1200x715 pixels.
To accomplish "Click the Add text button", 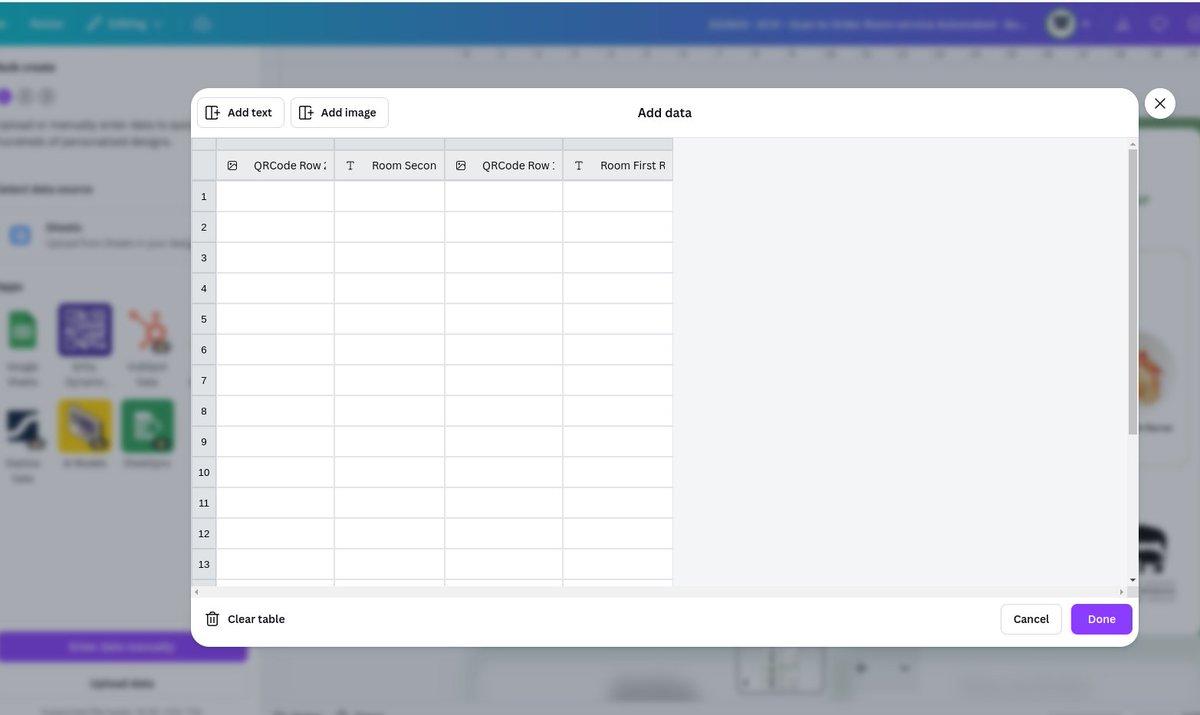I will pos(240,113).
